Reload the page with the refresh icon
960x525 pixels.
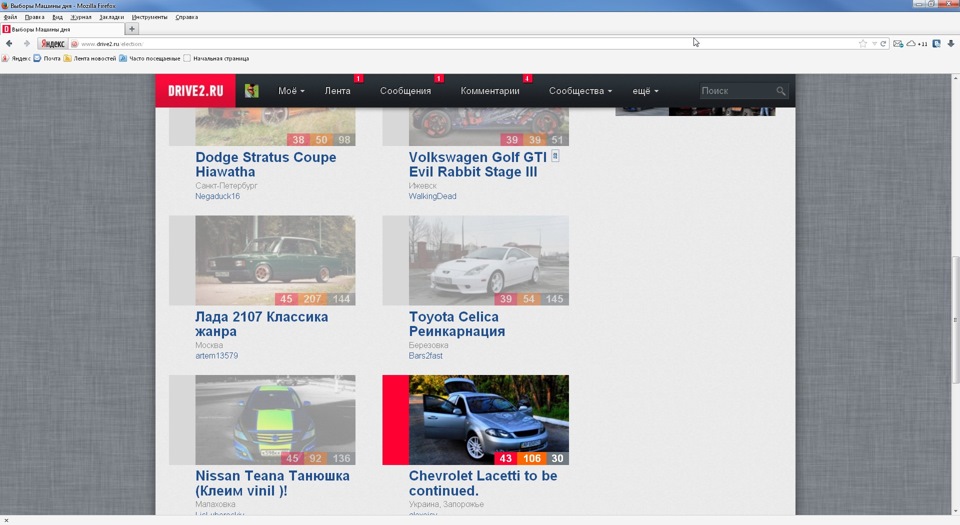click(x=883, y=43)
